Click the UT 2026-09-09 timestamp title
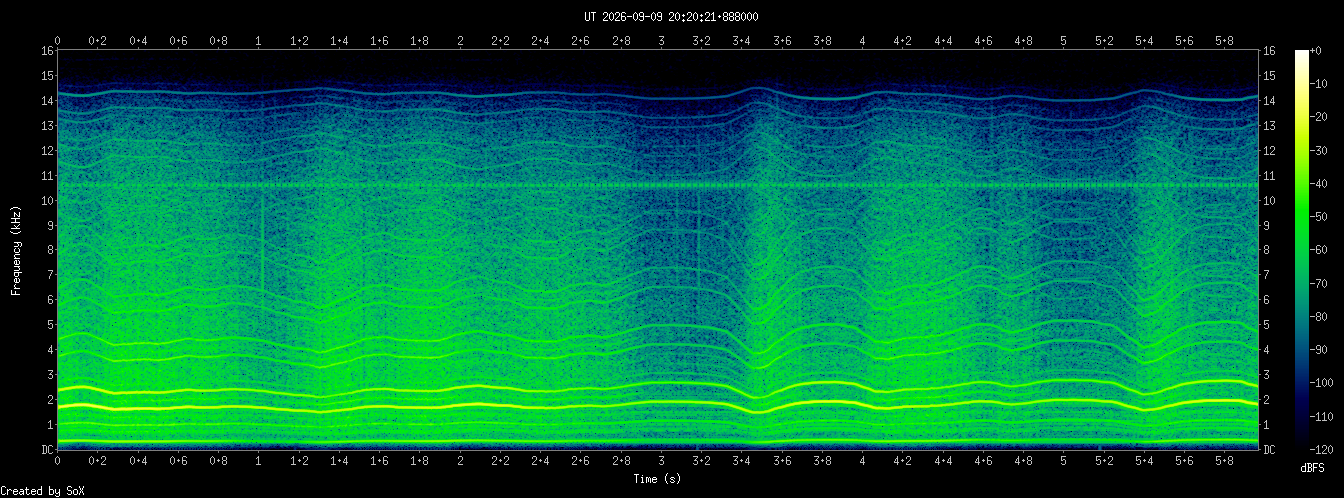 coord(671,16)
